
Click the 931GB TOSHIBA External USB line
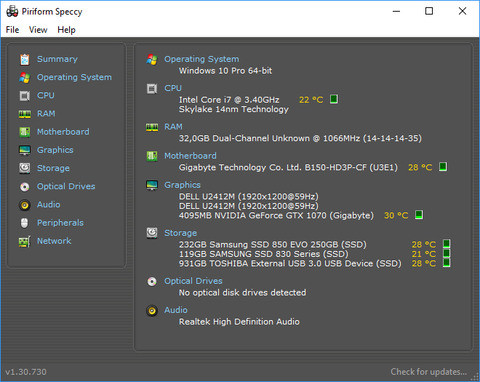coord(290,264)
